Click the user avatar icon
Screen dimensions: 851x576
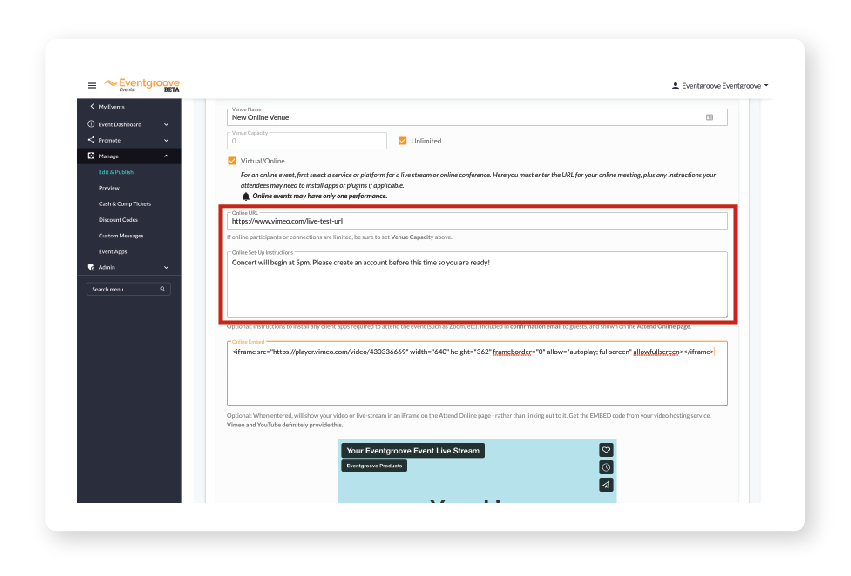tap(675, 85)
